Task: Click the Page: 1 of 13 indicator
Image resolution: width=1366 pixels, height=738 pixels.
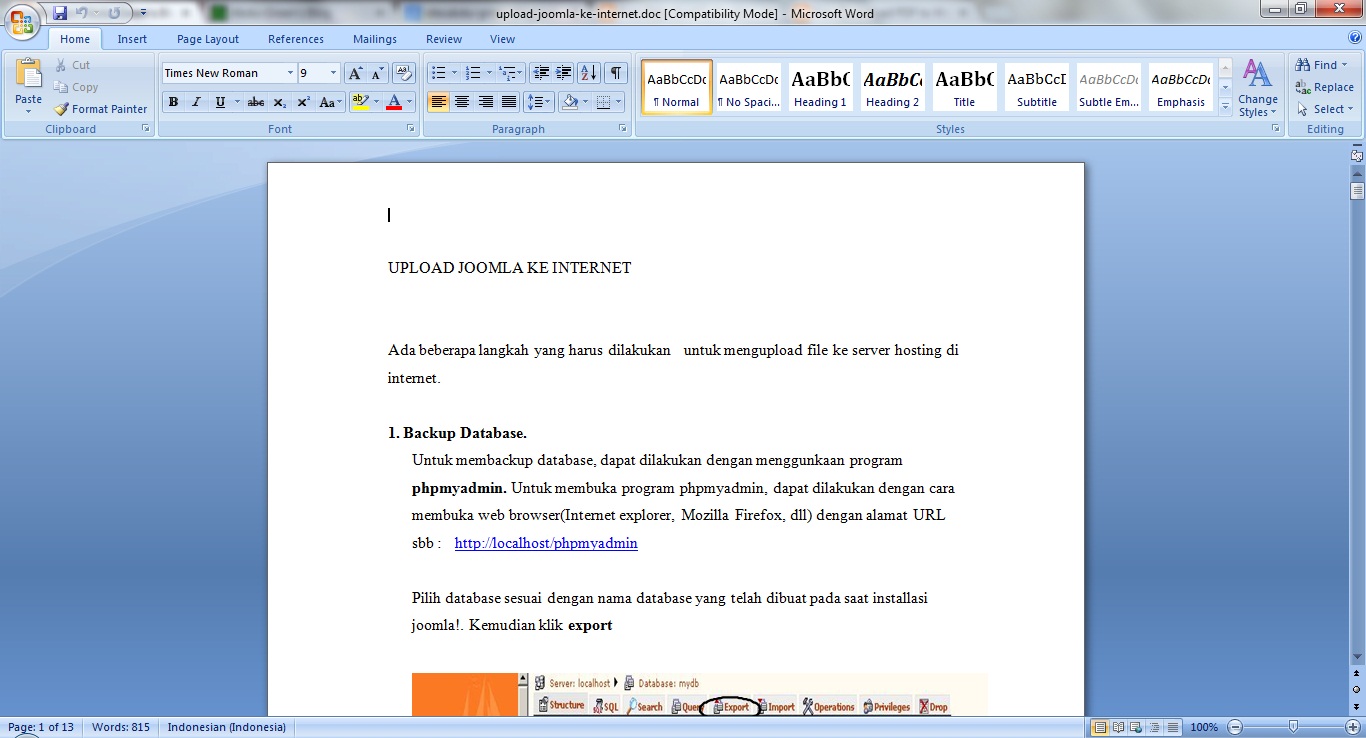Action: (x=41, y=727)
